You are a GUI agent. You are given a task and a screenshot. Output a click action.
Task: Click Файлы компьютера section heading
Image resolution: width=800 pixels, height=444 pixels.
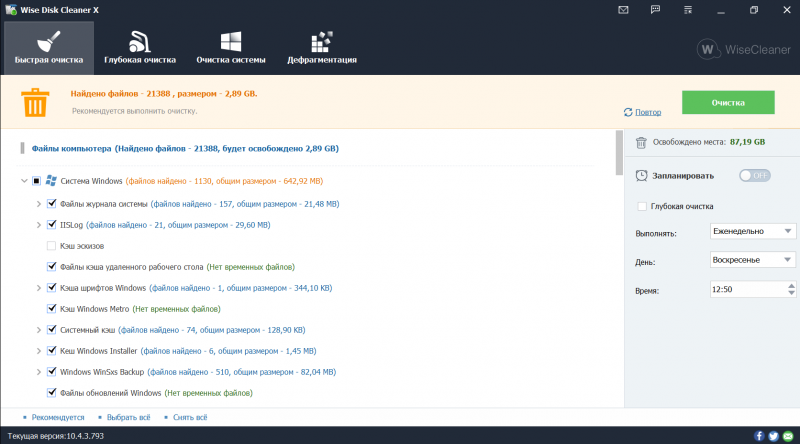[x=185, y=149]
